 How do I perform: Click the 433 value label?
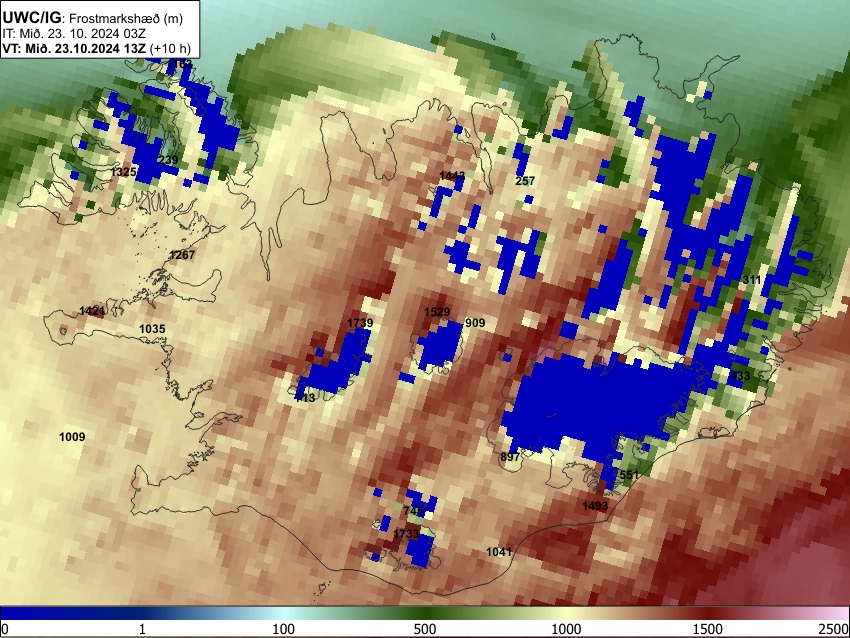point(740,376)
